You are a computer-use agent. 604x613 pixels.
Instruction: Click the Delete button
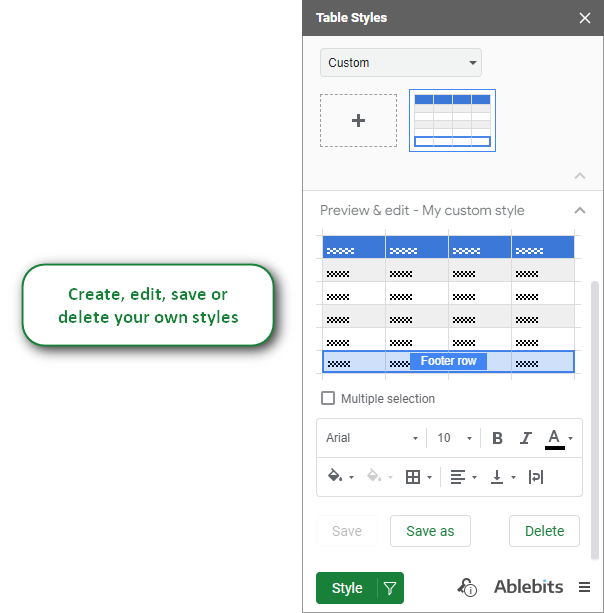(x=544, y=531)
